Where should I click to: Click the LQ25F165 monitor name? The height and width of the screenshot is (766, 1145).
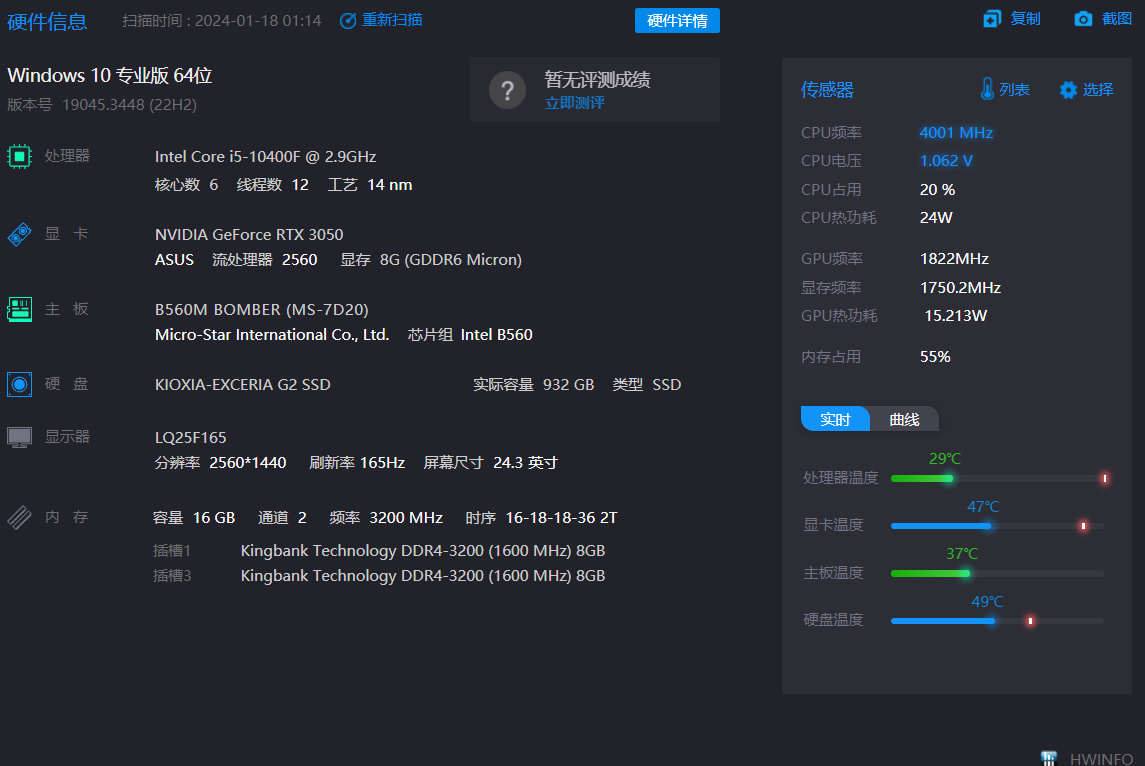point(191,437)
